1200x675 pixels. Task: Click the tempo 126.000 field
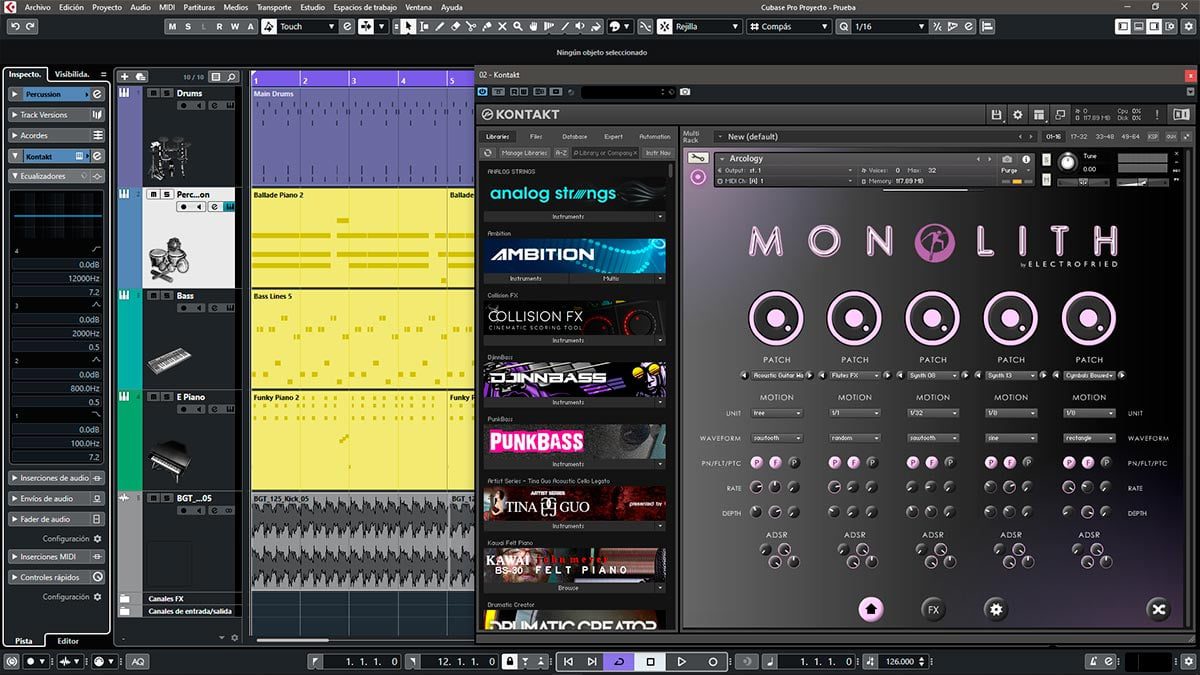(x=901, y=662)
